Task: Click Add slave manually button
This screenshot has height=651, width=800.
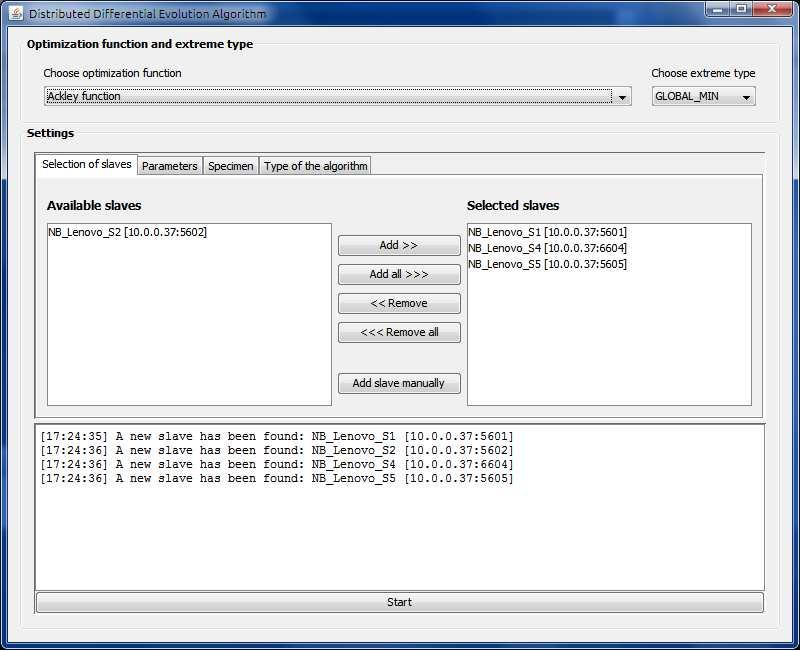Action: tap(399, 383)
